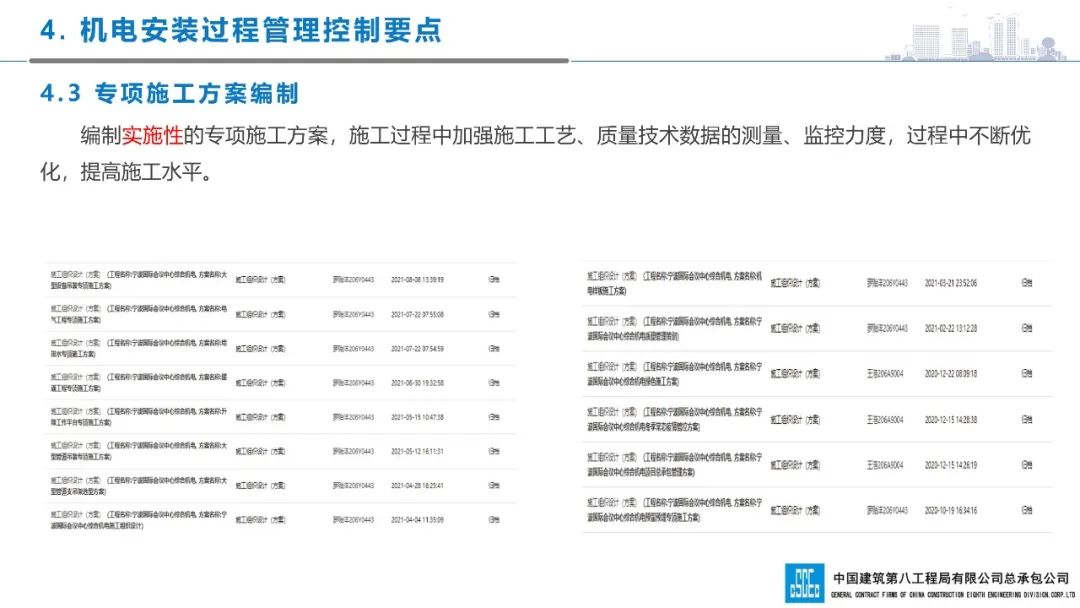Viewport: 1080px width, 608px height.
Task: Click submitter ID in 2021-02-22 row
Action: [887, 328]
